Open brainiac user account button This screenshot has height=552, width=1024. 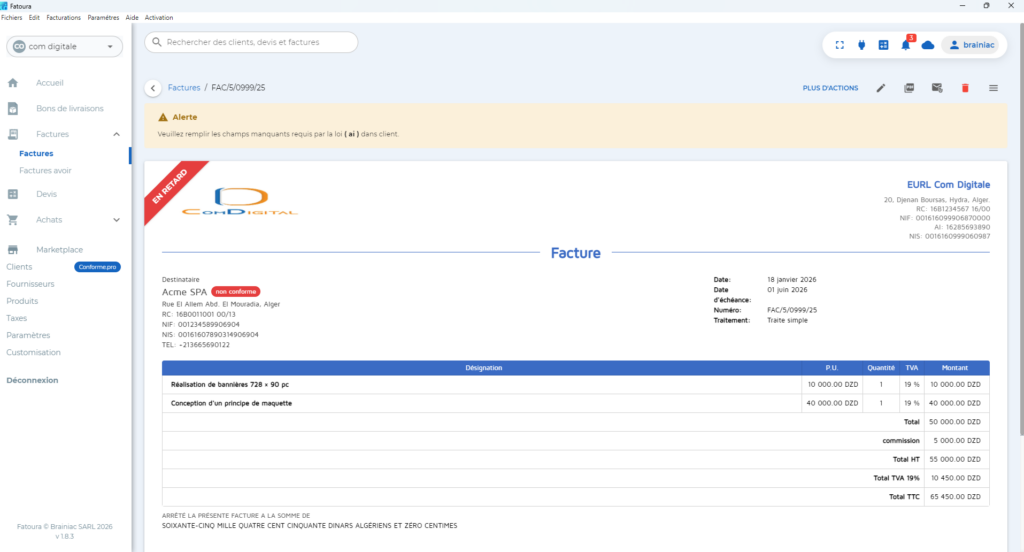tap(972, 45)
